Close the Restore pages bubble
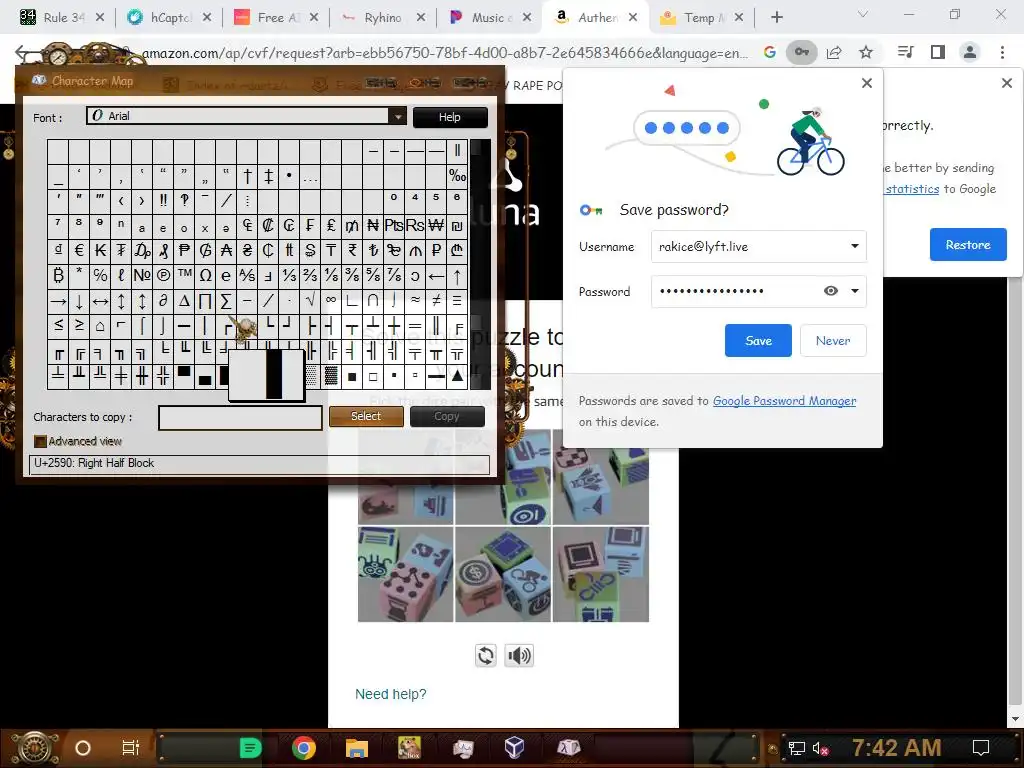 1007,83
